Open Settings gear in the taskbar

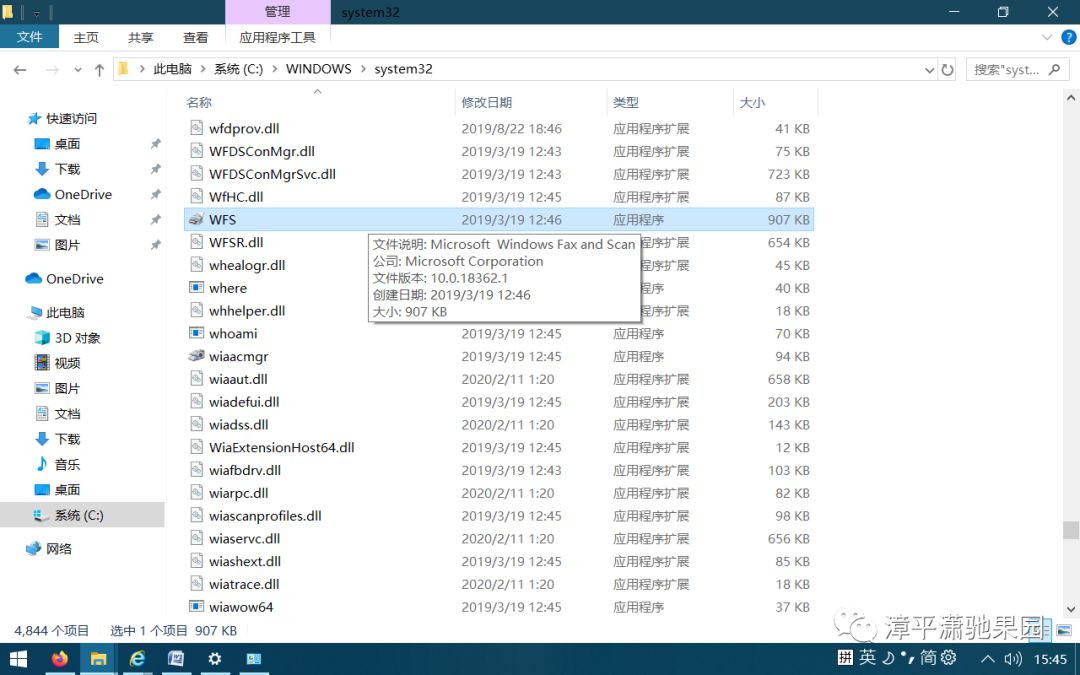coord(214,659)
